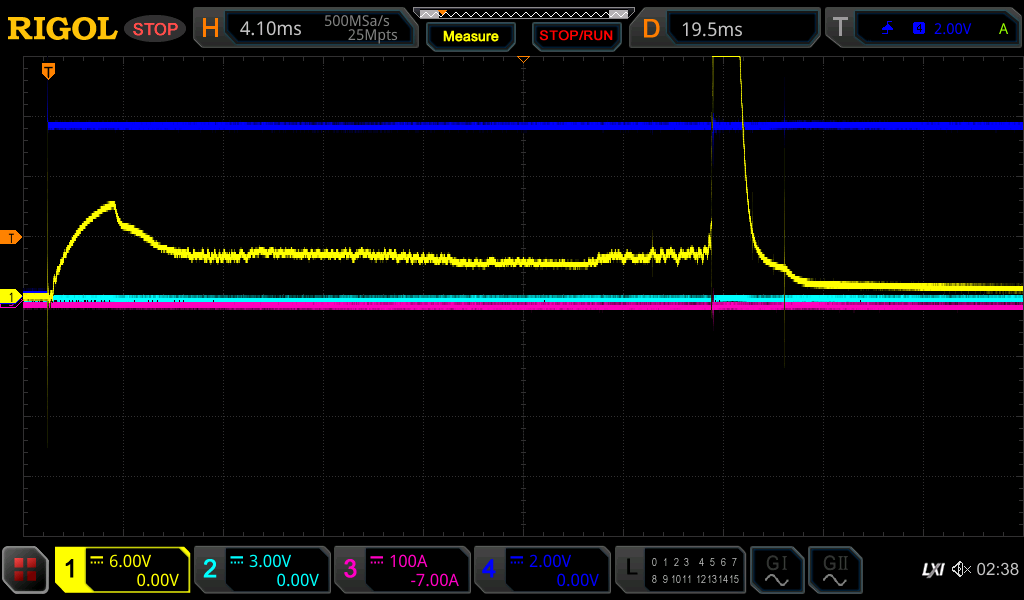This screenshot has width=1024, height=600.
Task: Click the orange trigger level marker on left edge
Action: click(x=11, y=237)
